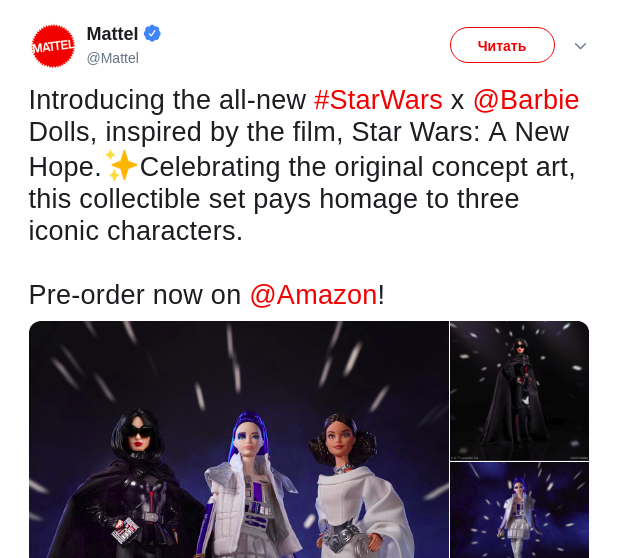Image resolution: width=624 pixels, height=558 pixels.
Task: Click the words 'iconic characters.'
Action: (136, 230)
